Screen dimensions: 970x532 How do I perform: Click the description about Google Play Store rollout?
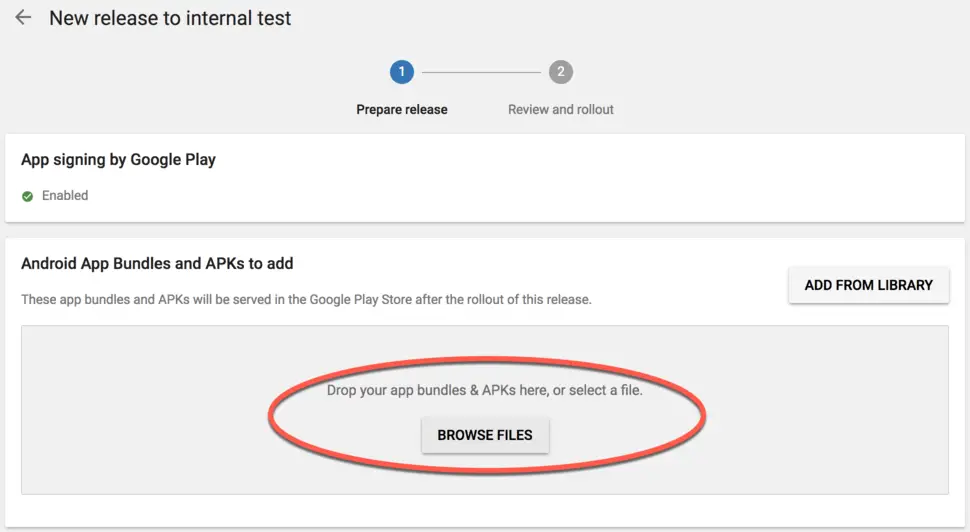306,299
